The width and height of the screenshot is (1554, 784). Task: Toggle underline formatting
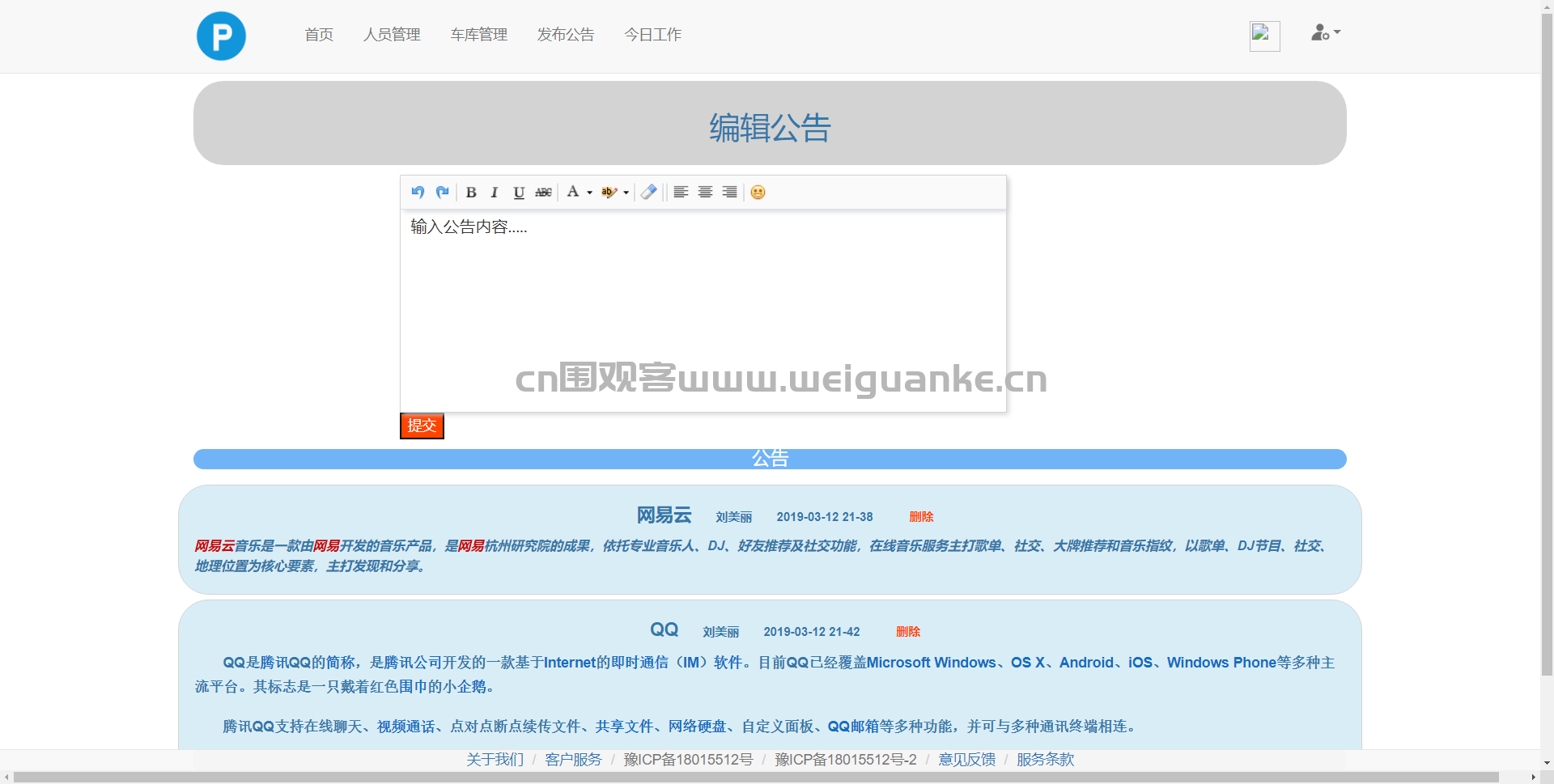coord(519,192)
